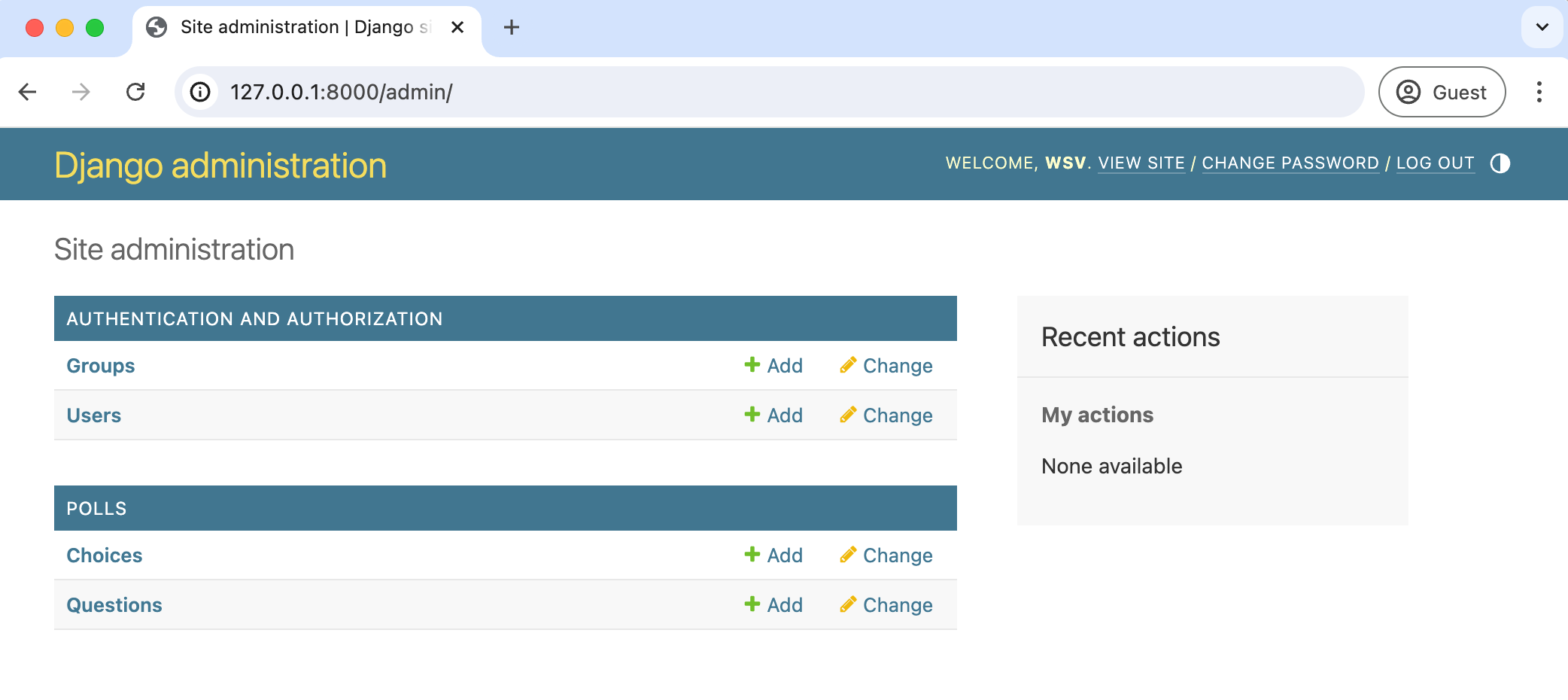This screenshot has height=700, width=1568.
Task: Open a new browser tab
Action: pyautogui.click(x=512, y=28)
